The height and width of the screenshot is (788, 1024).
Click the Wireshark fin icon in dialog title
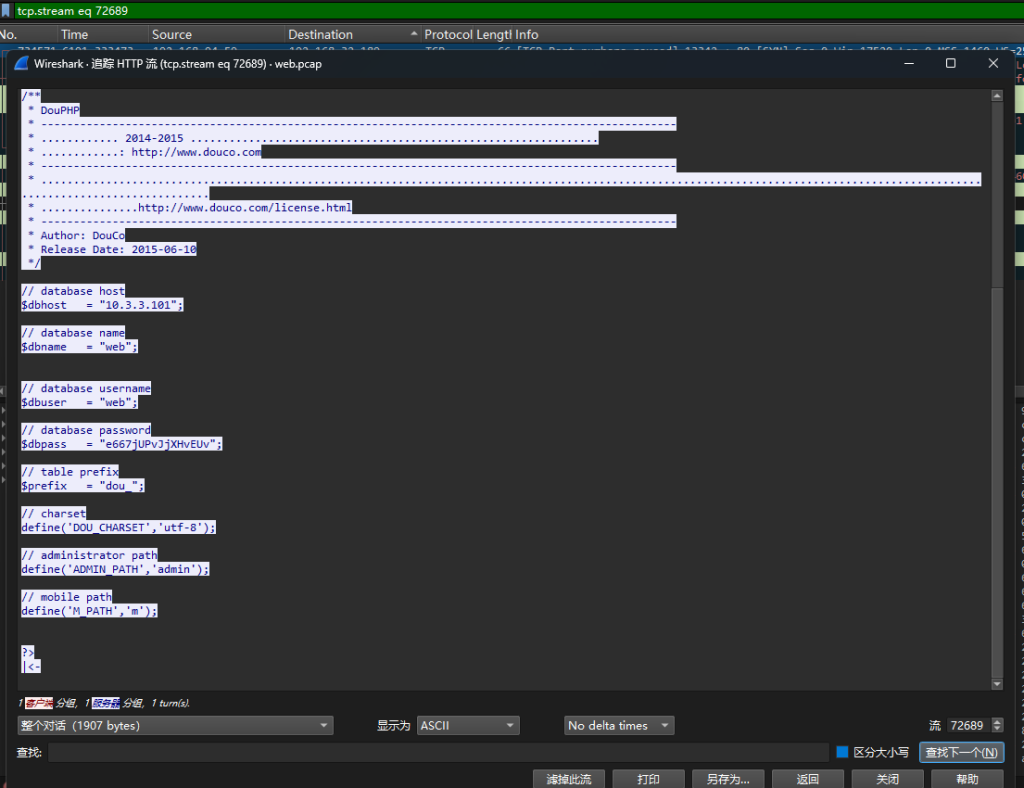click(x=21, y=63)
